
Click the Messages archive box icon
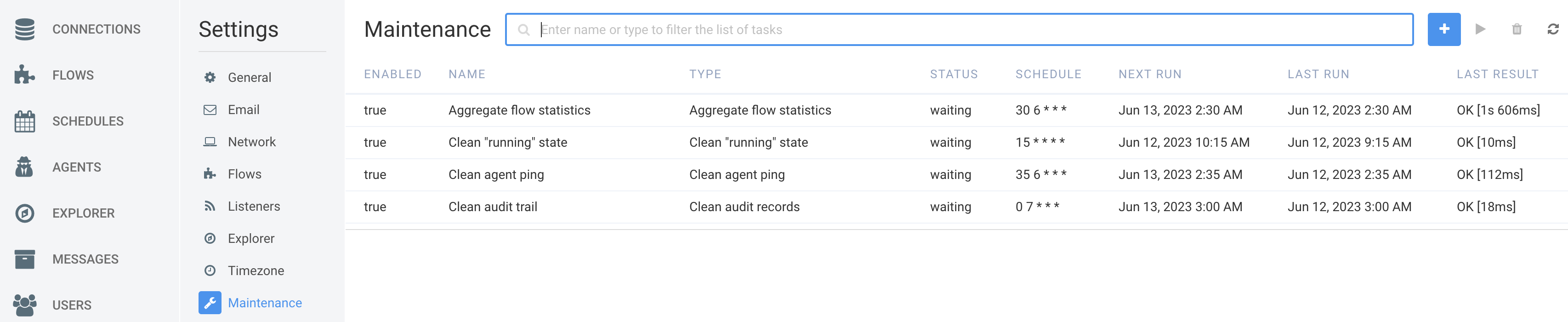click(x=25, y=259)
